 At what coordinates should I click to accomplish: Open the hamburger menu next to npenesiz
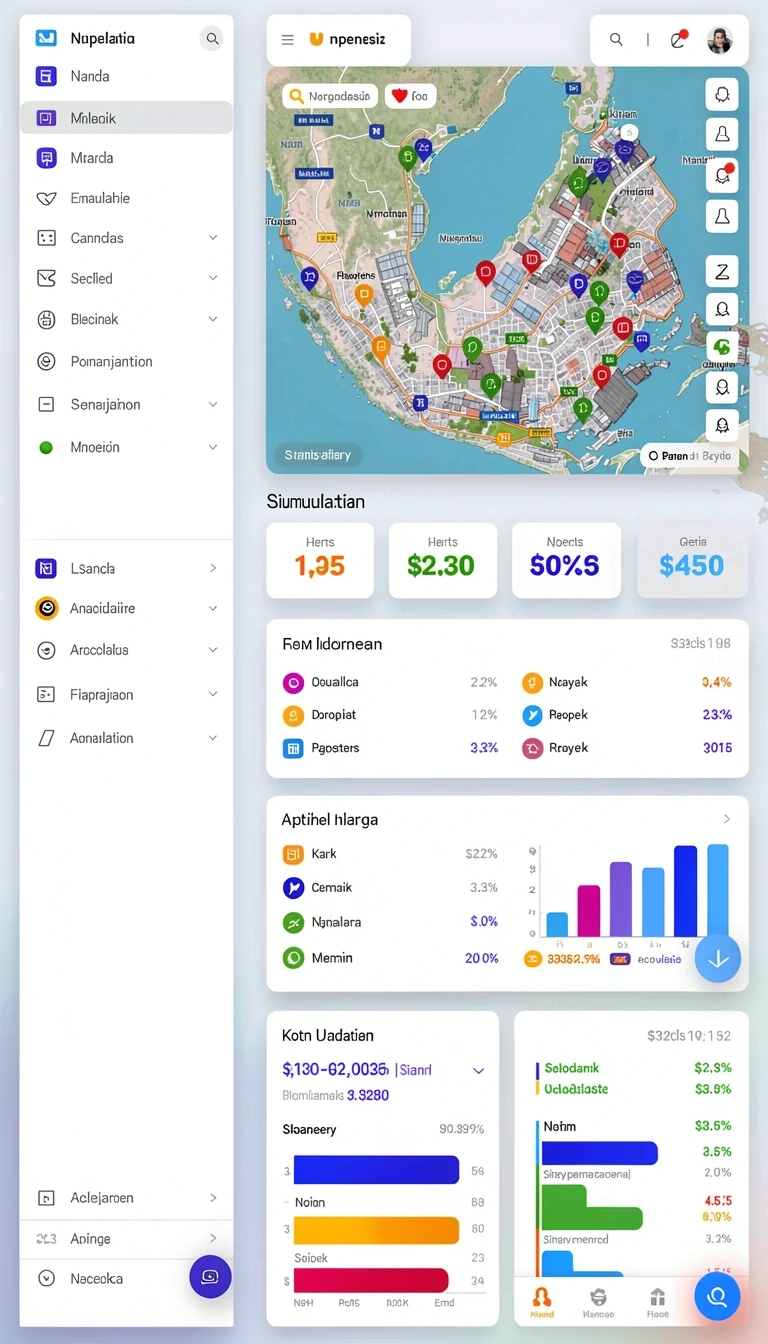(x=288, y=40)
